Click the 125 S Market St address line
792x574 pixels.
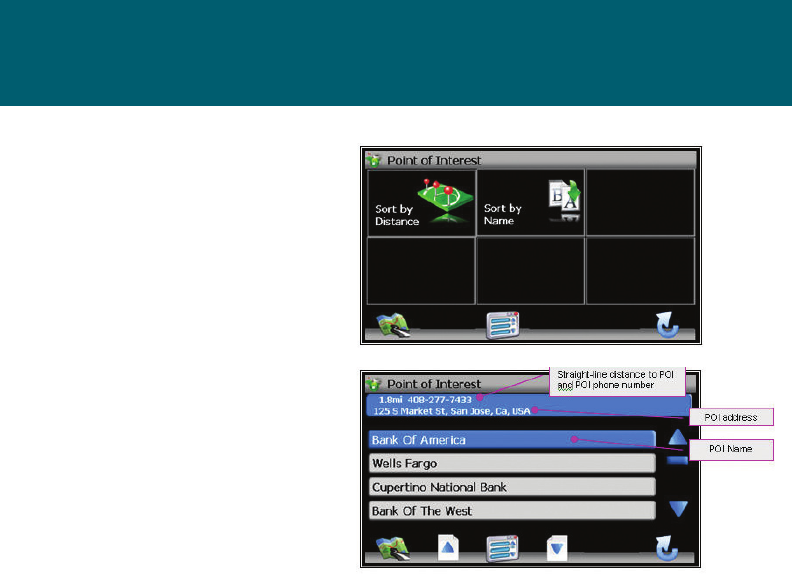452,411
